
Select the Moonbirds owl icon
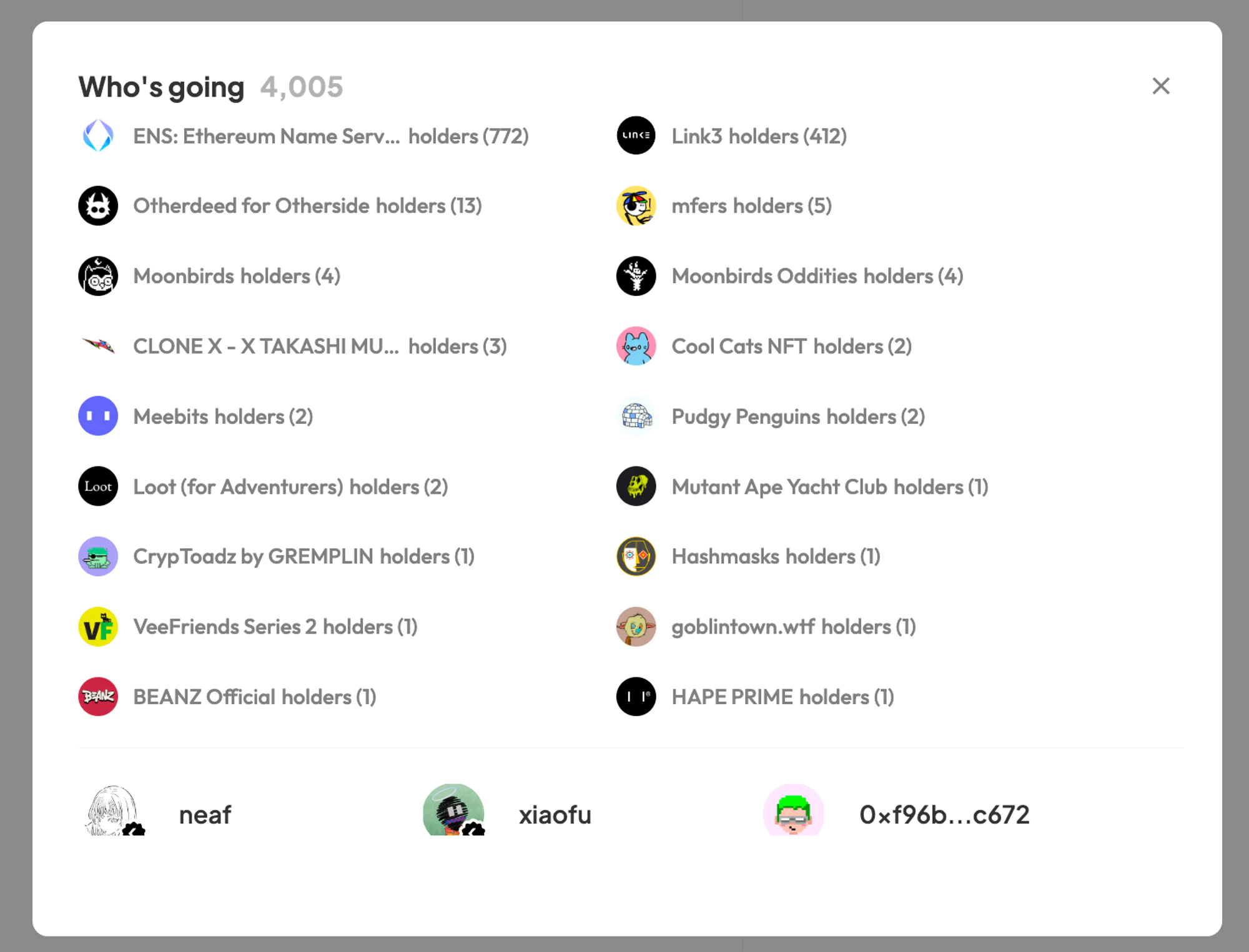point(98,276)
